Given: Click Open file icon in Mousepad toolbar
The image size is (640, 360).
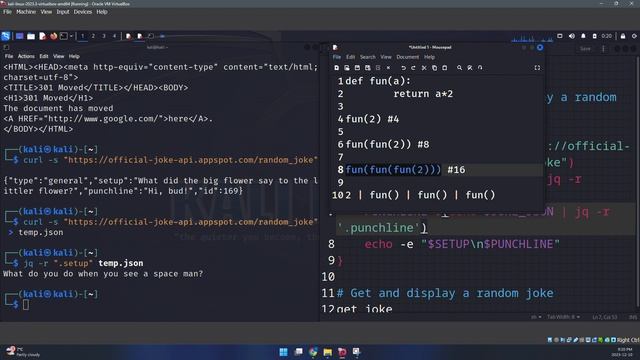Looking at the screenshot, I should click(347, 68).
